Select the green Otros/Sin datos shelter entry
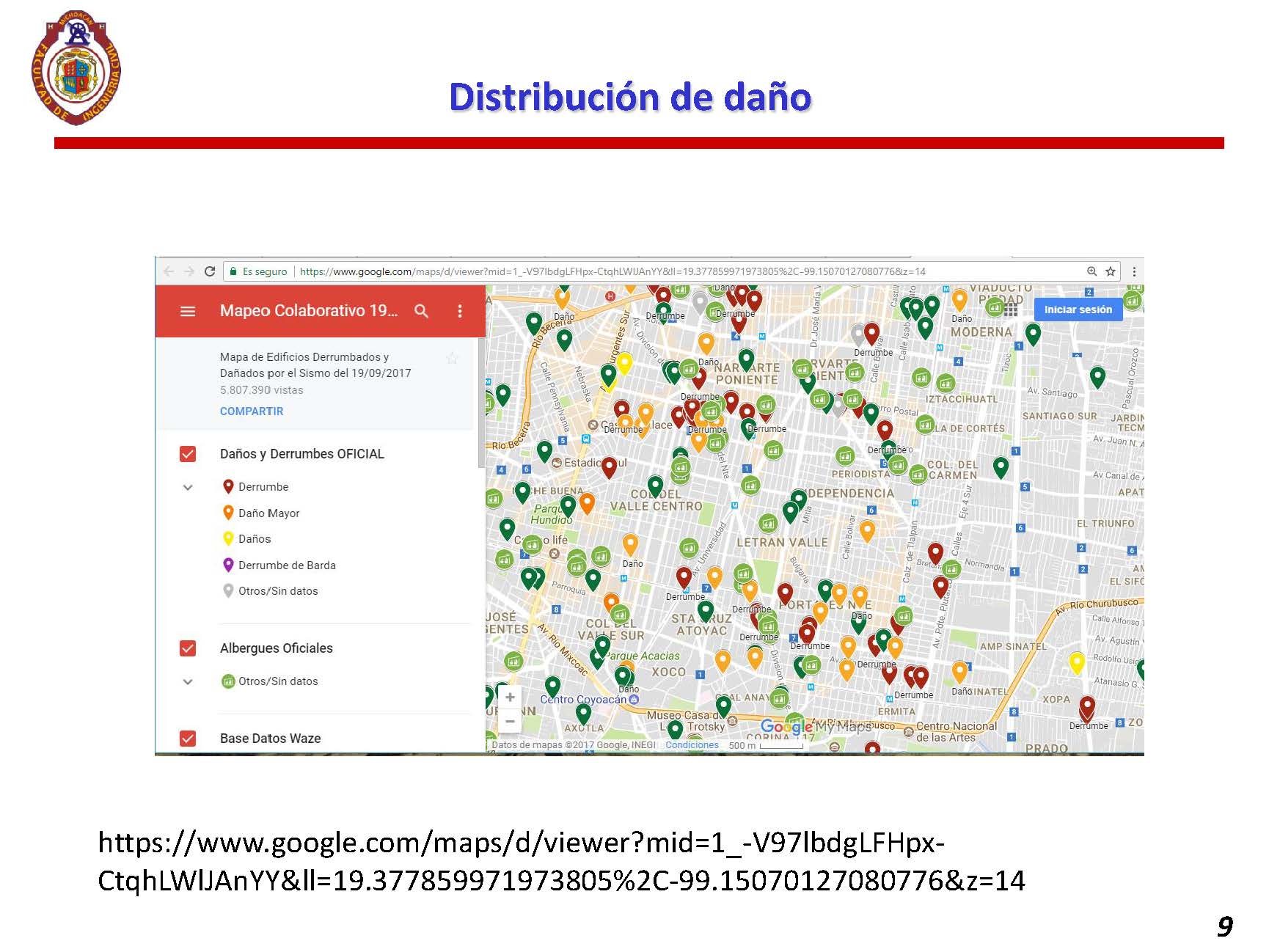The image size is (1269, 952). pos(270,681)
